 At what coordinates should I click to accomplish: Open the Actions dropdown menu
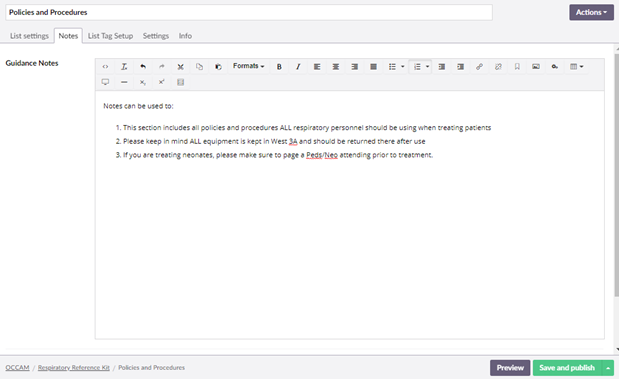[x=591, y=12]
